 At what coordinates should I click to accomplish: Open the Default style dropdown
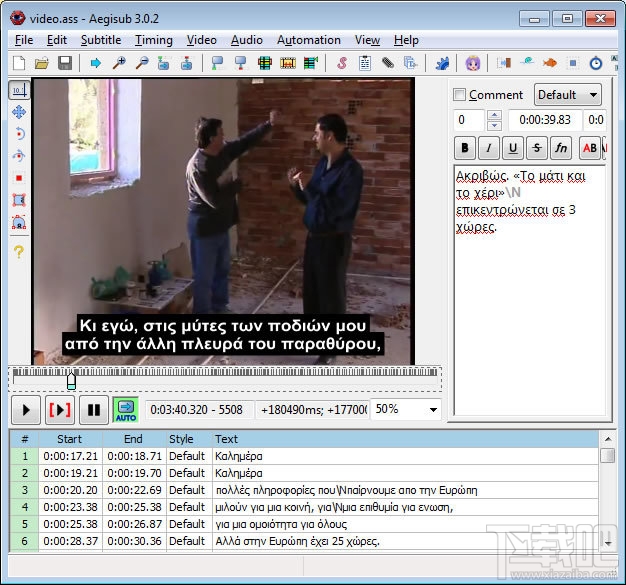[x=568, y=95]
